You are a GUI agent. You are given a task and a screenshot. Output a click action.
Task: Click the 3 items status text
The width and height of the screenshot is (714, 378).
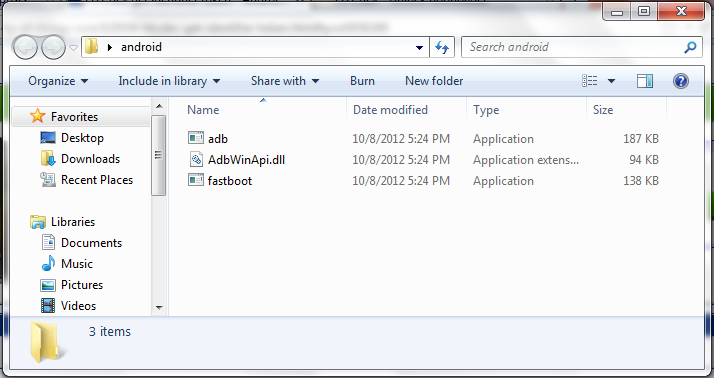click(x=110, y=332)
